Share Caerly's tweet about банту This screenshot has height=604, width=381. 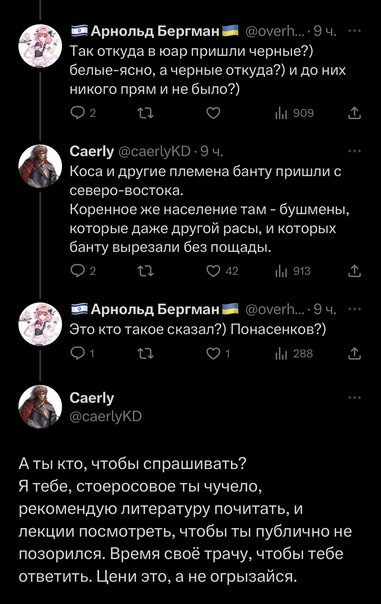(354, 272)
